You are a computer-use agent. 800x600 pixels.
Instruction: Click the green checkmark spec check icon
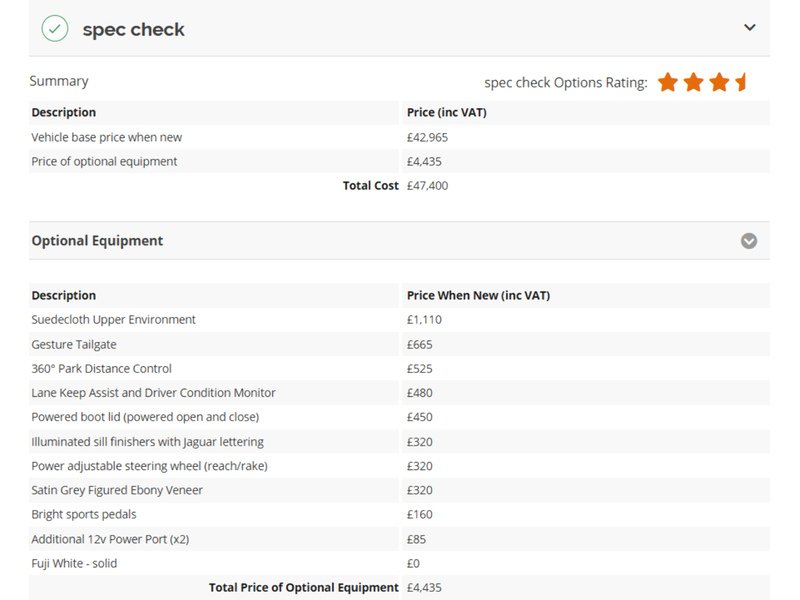click(55, 29)
